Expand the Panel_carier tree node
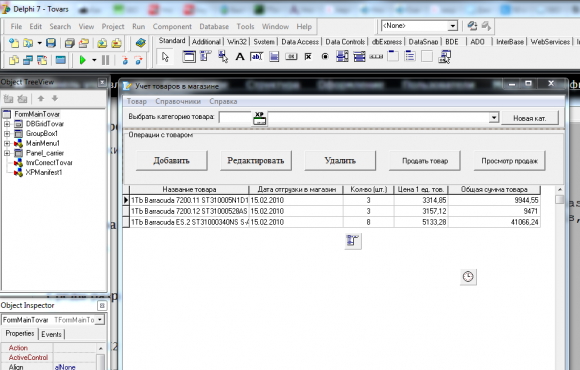 point(7,153)
